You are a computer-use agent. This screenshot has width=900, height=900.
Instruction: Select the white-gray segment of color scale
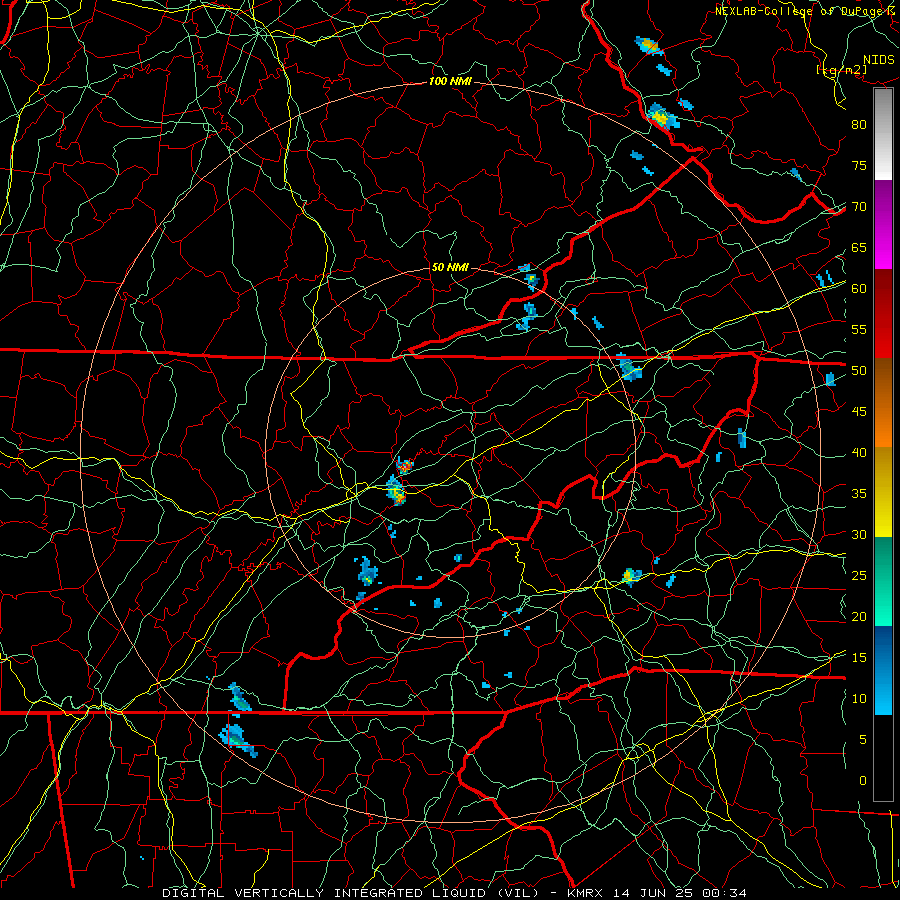coord(883,134)
